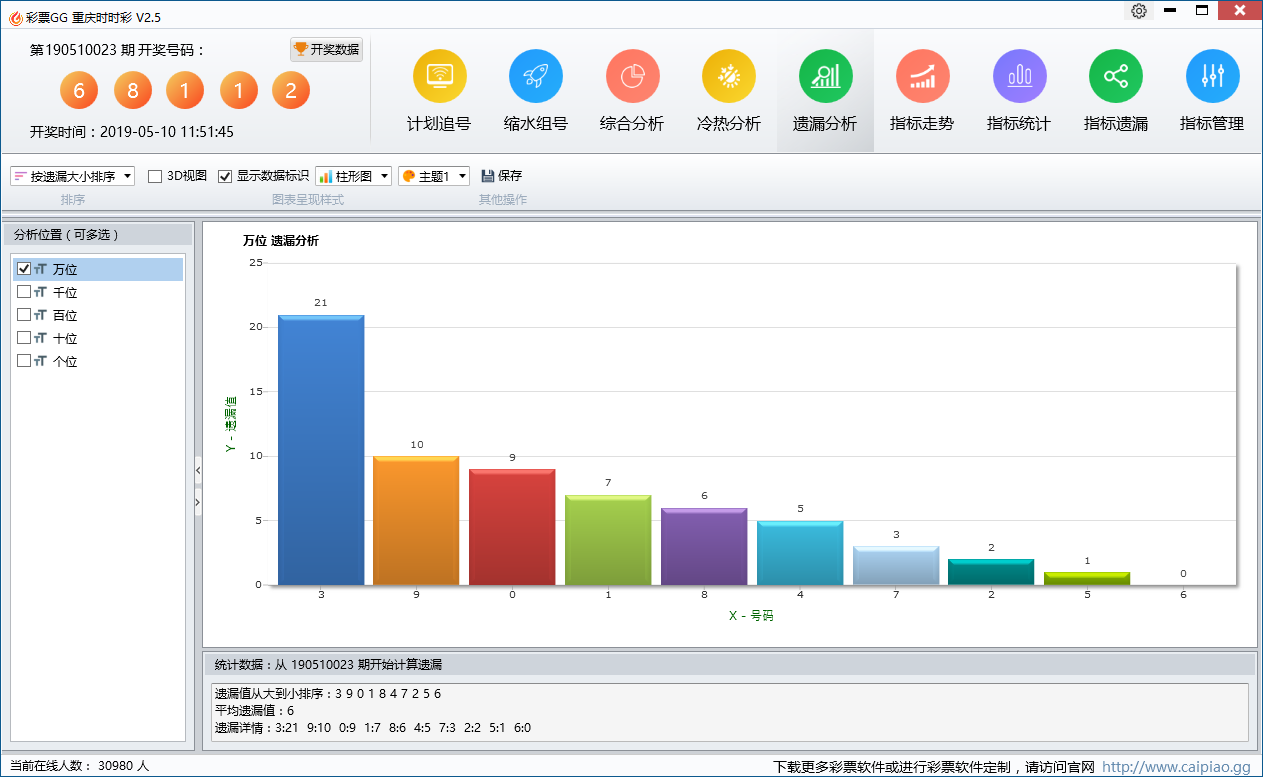Image resolution: width=1263 pixels, height=777 pixels.
Task: Enable the 3D视图 checkbox
Action: (155, 176)
